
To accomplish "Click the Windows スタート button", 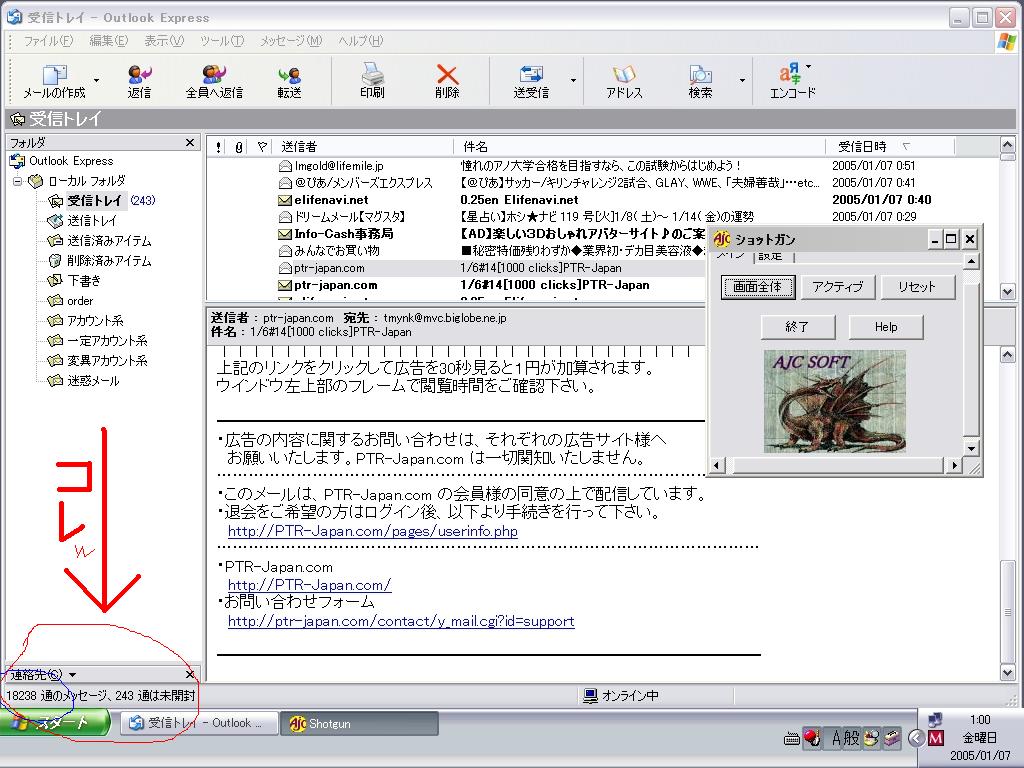I will click(x=55, y=724).
